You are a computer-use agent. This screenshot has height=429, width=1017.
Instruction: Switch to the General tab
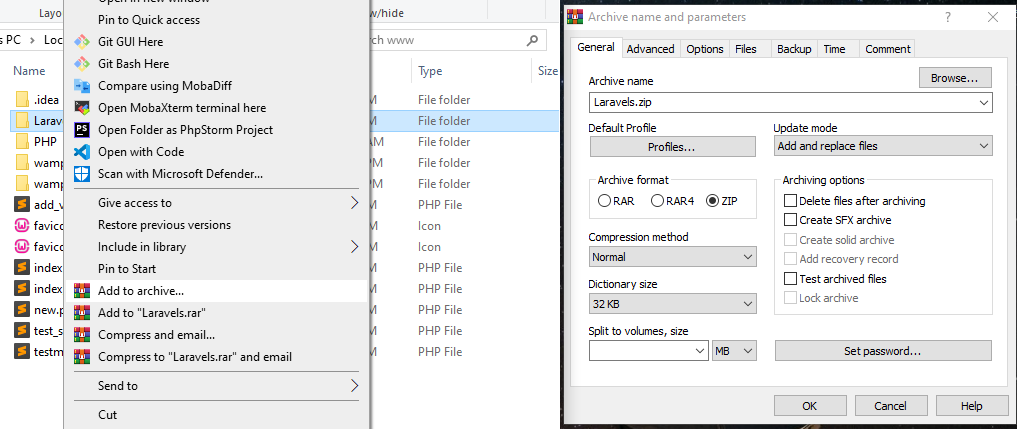[x=595, y=47]
